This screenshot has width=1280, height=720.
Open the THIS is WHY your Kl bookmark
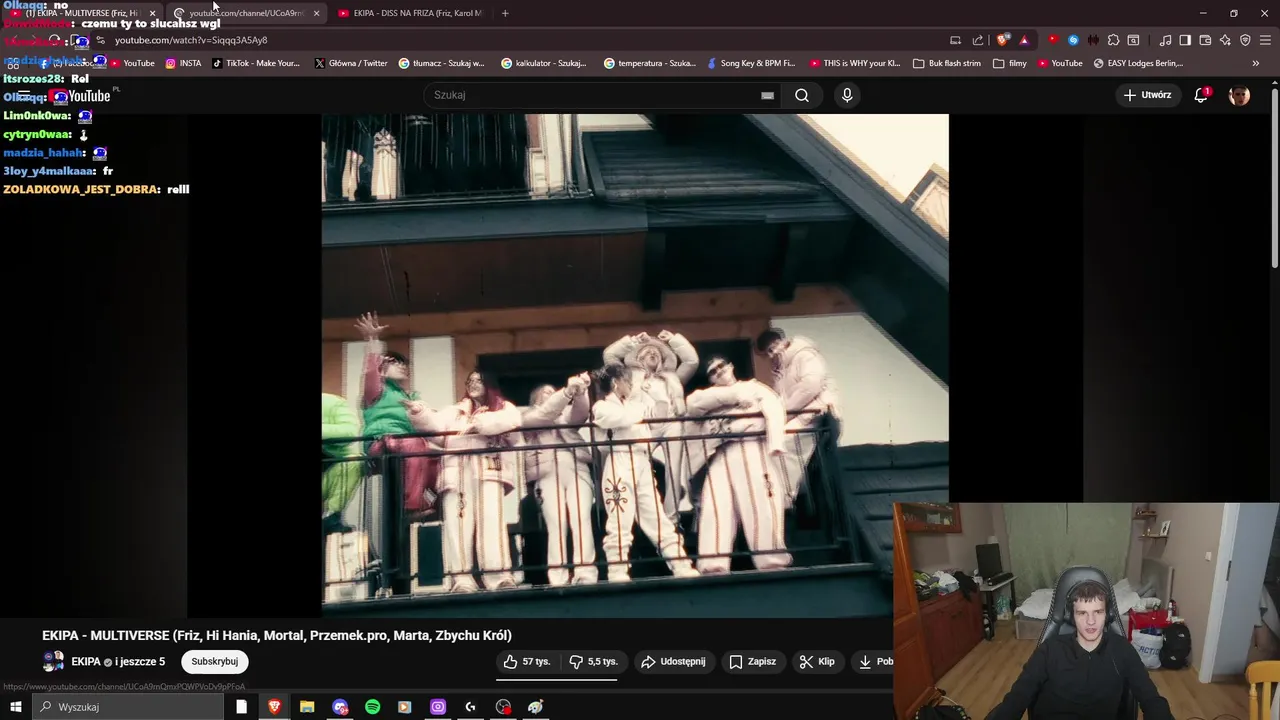tap(854, 63)
